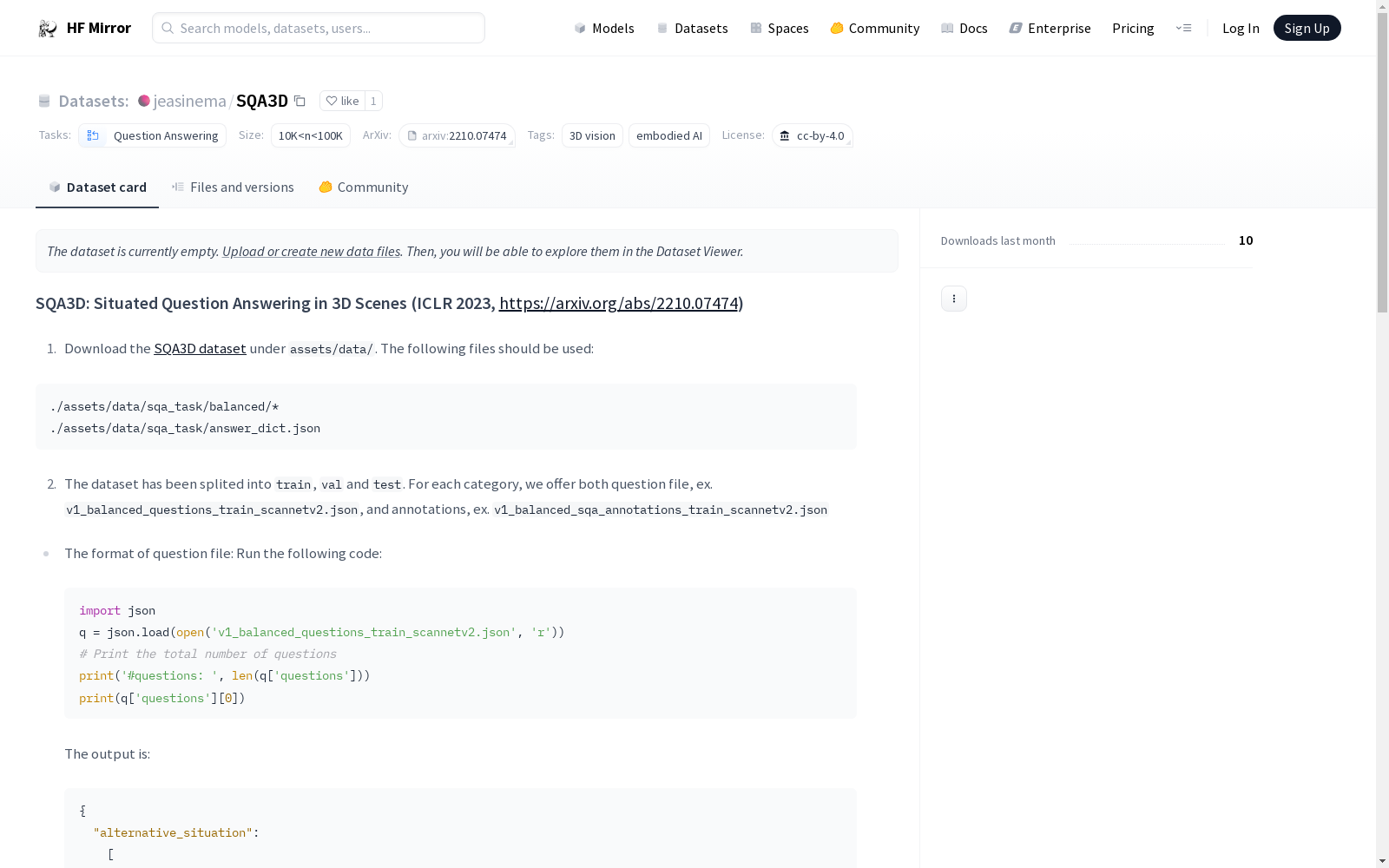Click the import json code line
The width and height of the screenshot is (1389, 868).
[117, 611]
